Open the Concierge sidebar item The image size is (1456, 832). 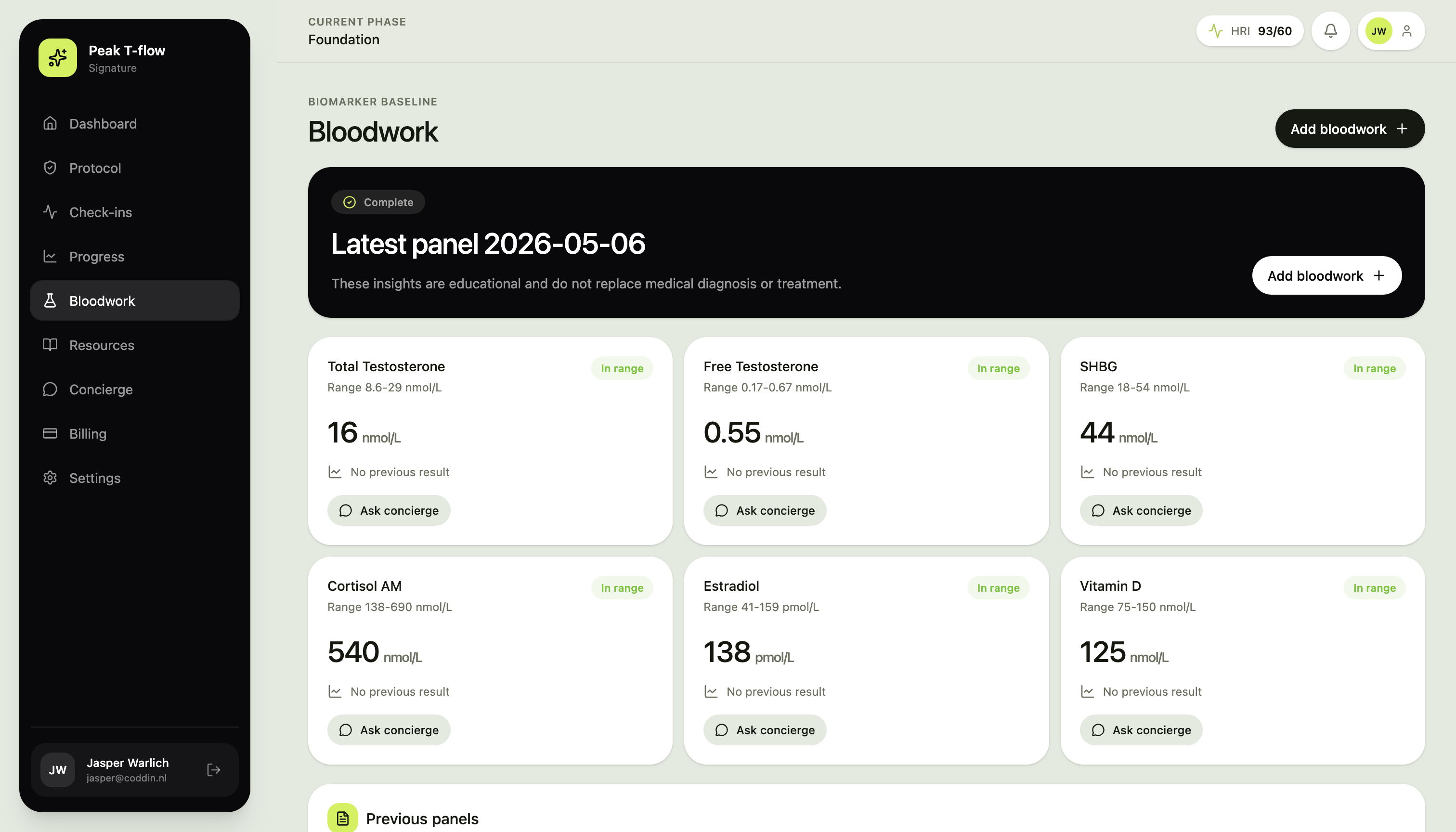(135, 389)
